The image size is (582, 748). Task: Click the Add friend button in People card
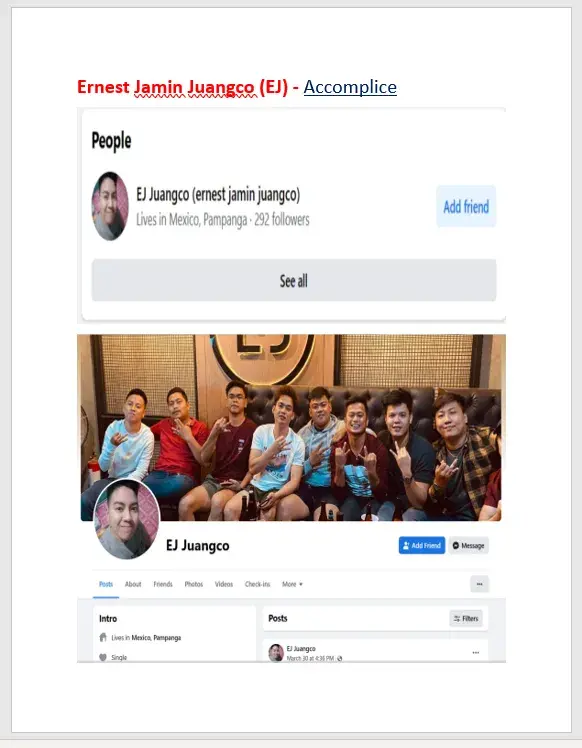(466, 207)
